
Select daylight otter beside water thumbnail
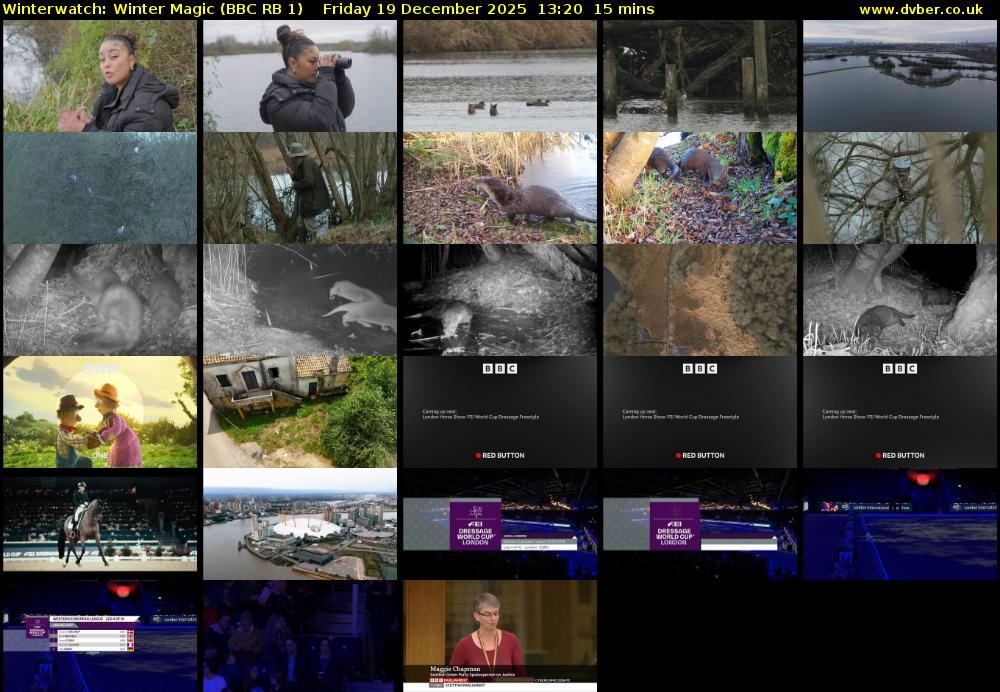point(500,188)
